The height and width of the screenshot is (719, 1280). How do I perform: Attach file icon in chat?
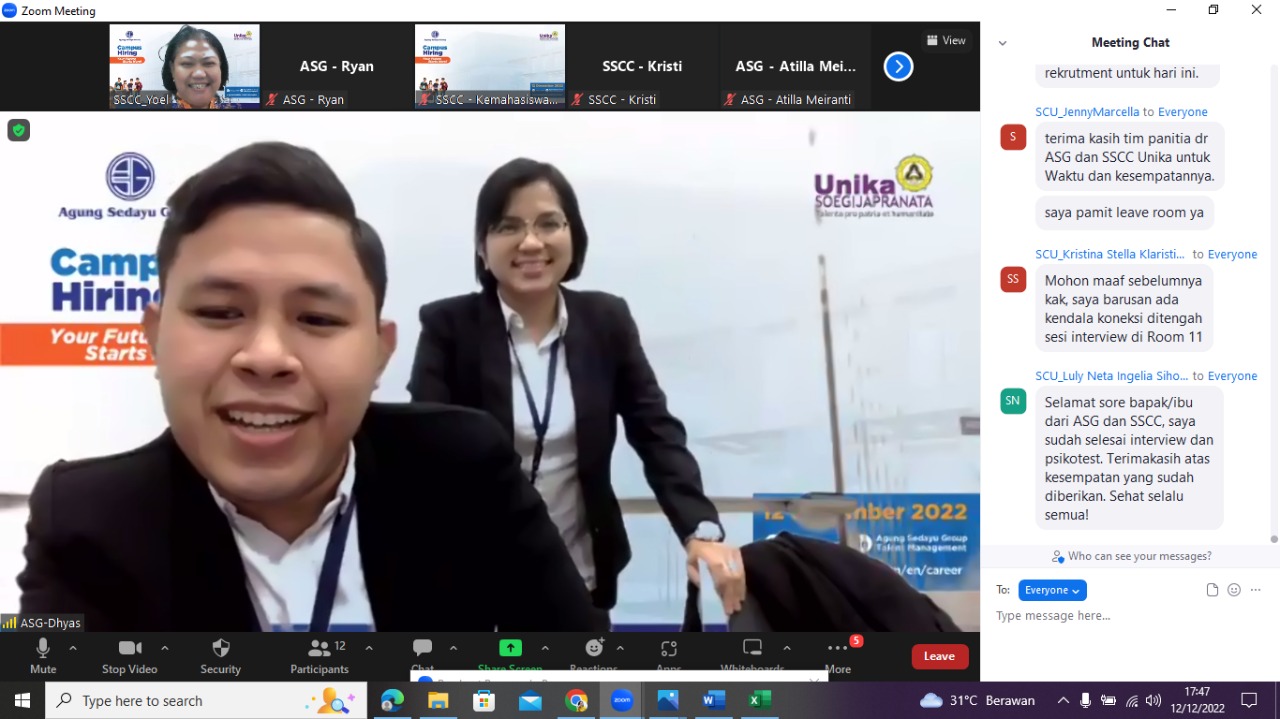[1212, 590]
